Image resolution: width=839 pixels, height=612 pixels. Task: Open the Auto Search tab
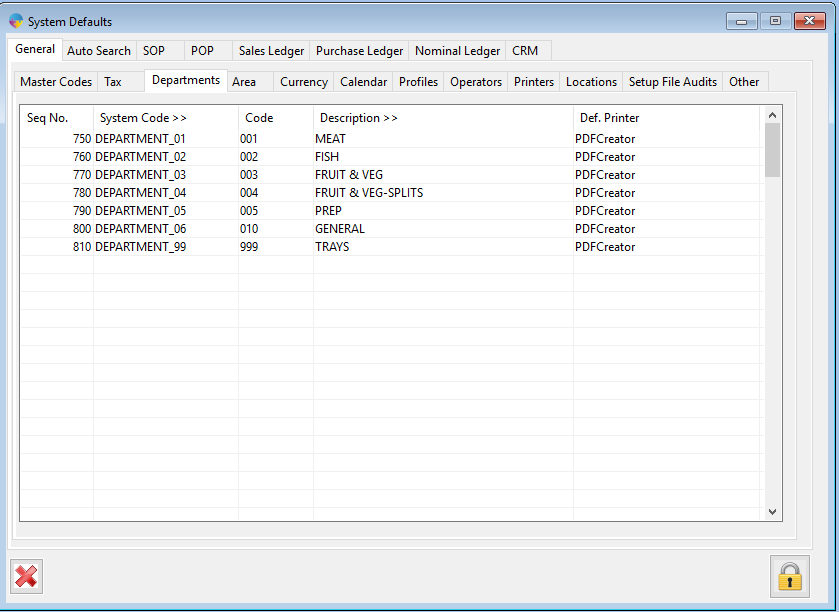(99, 51)
